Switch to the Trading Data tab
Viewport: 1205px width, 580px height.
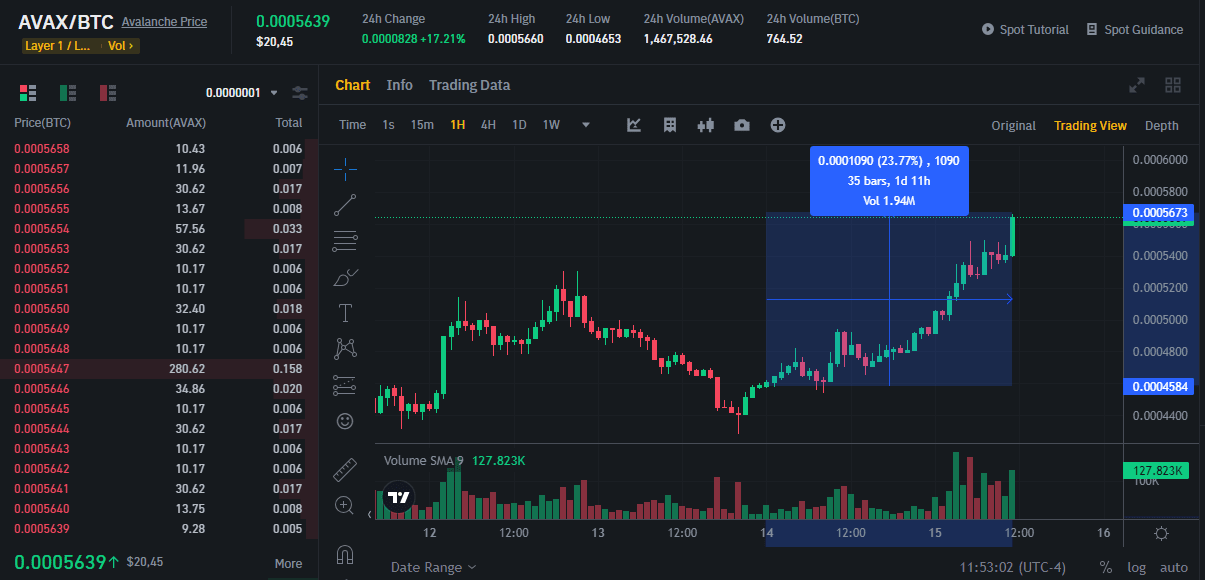tap(469, 85)
